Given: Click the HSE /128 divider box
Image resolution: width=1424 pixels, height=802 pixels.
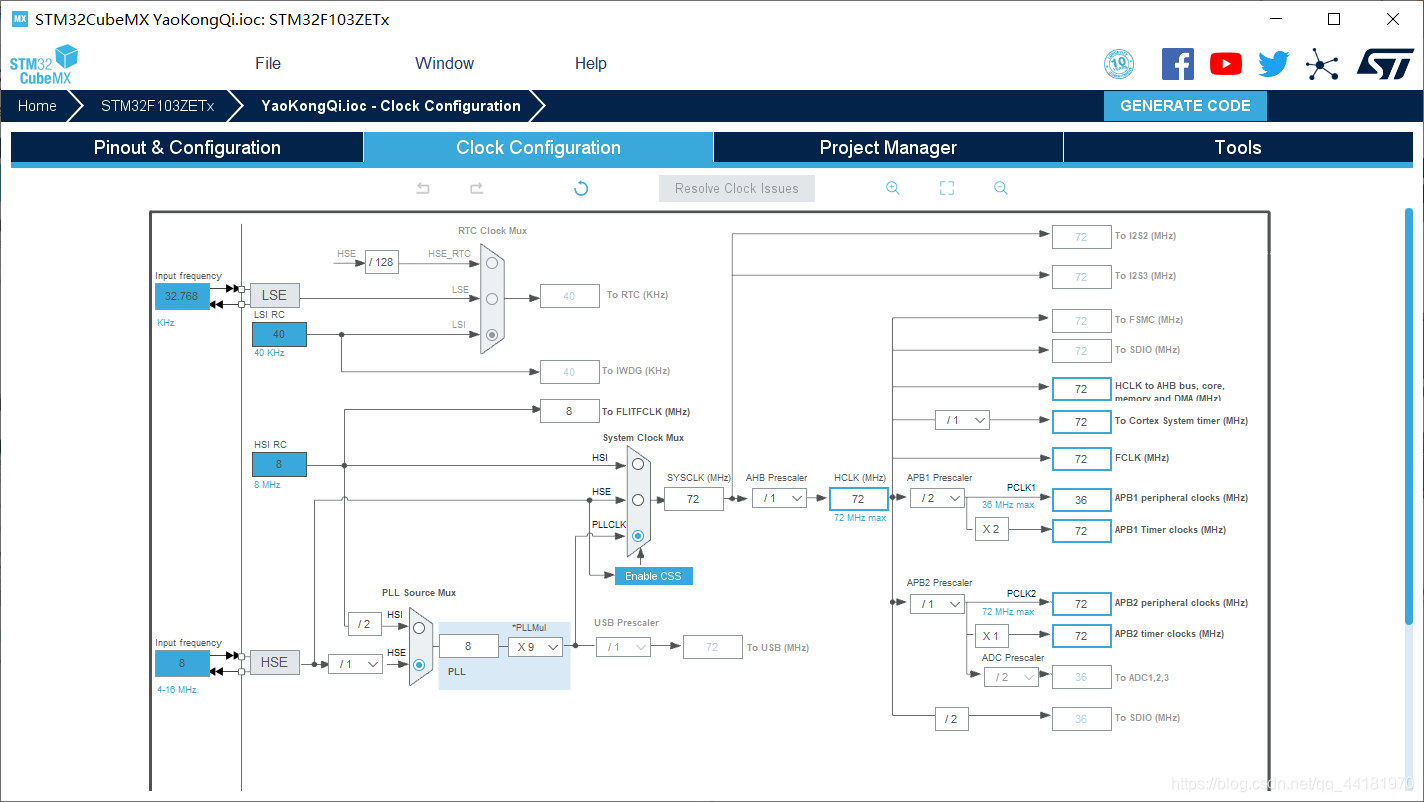Looking at the screenshot, I should (x=381, y=263).
